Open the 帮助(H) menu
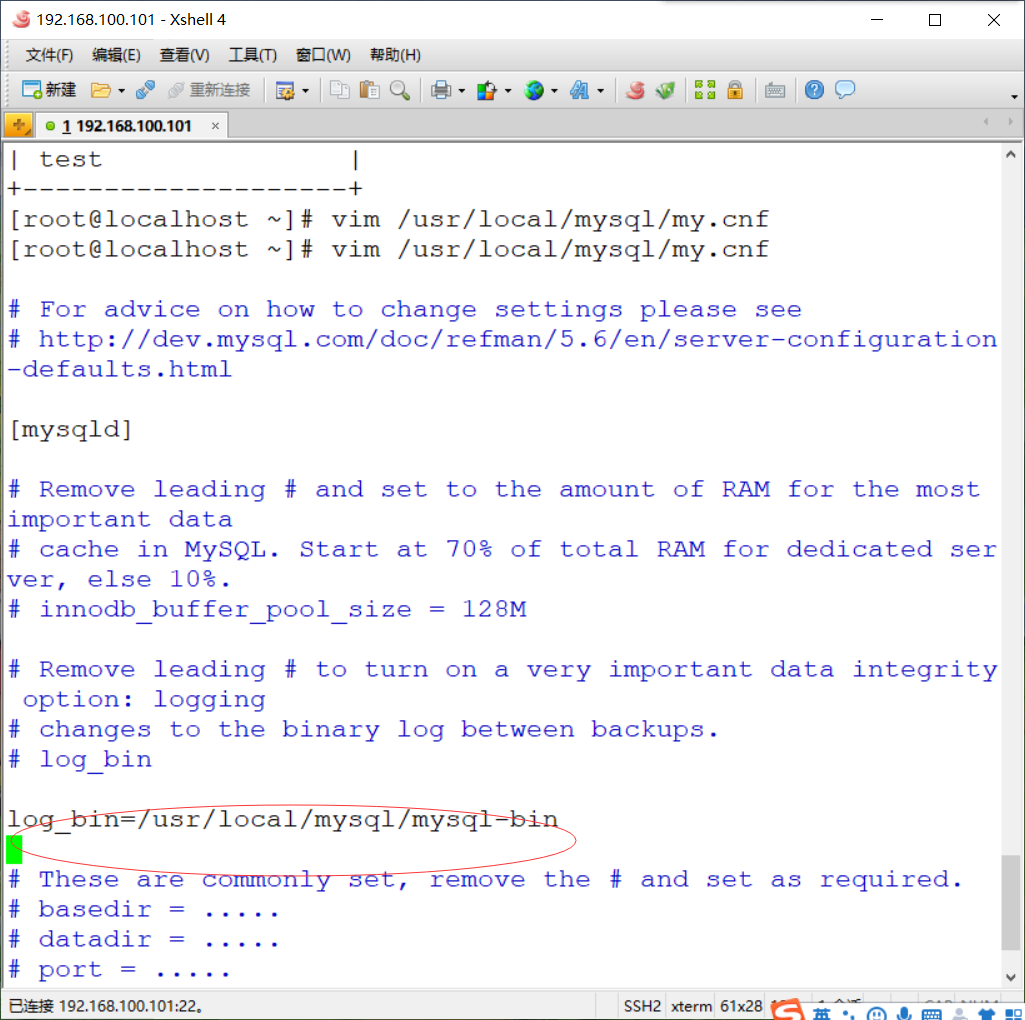This screenshot has height=1020, width=1025. tap(395, 55)
